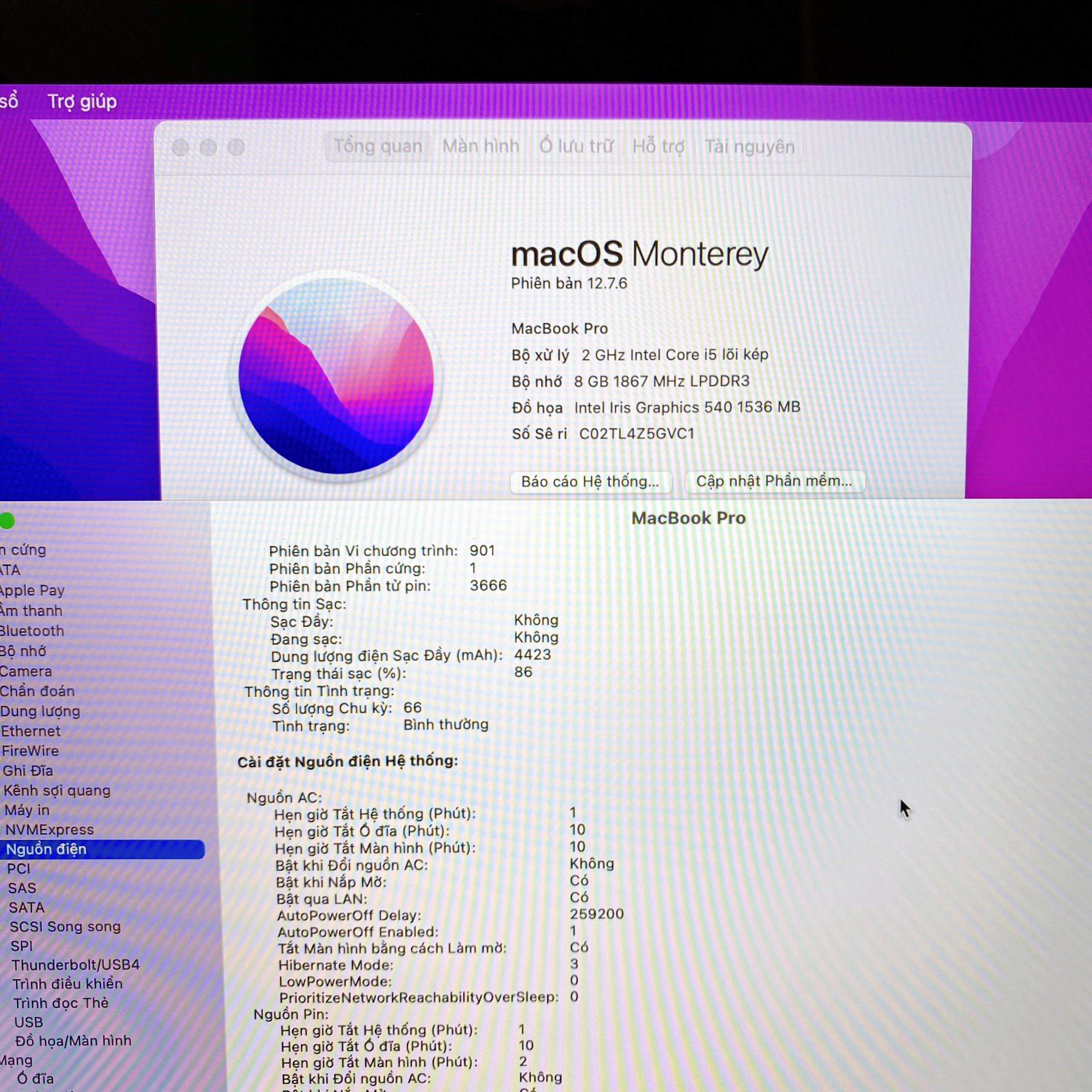Go to the Tài nguyên tab
Screen dimensions: 1092x1092
(x=749, y=147)
